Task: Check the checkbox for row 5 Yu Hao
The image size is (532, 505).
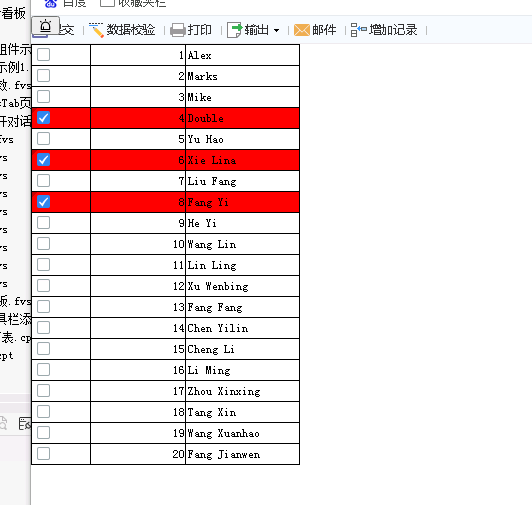Action: (43, 139)
